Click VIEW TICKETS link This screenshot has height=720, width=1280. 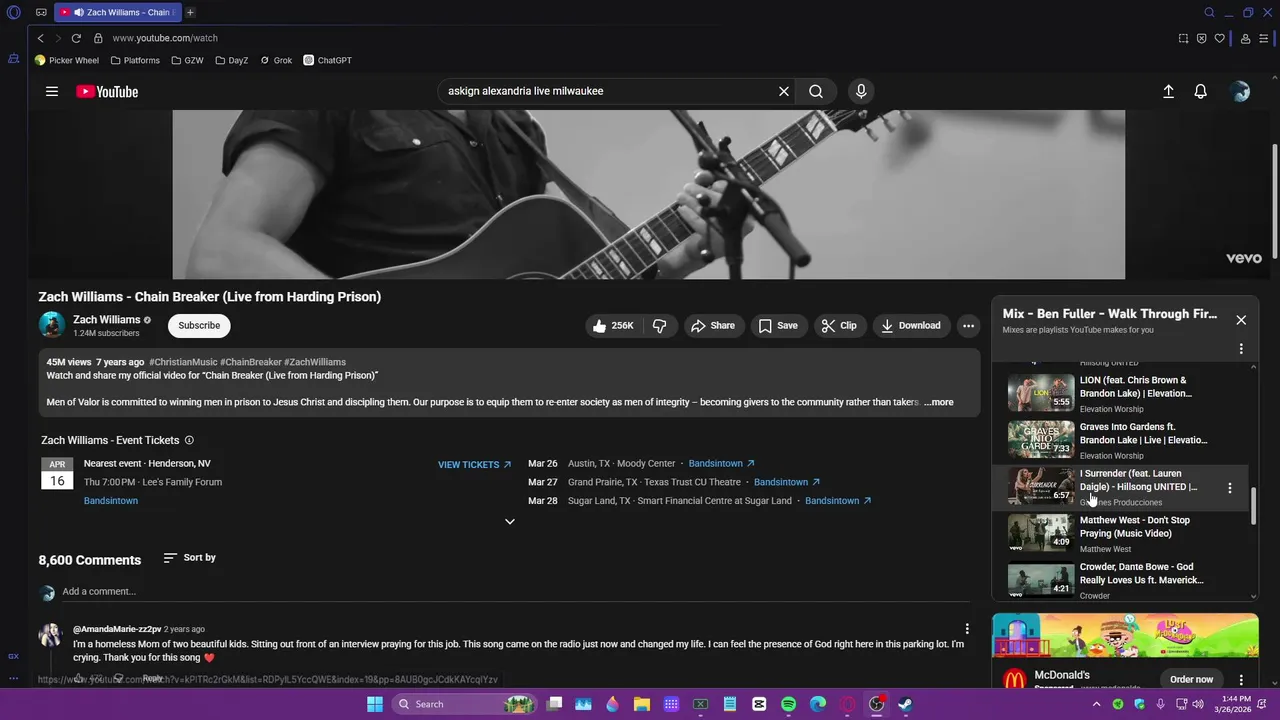pyautogui.click(x=474, y=465)
